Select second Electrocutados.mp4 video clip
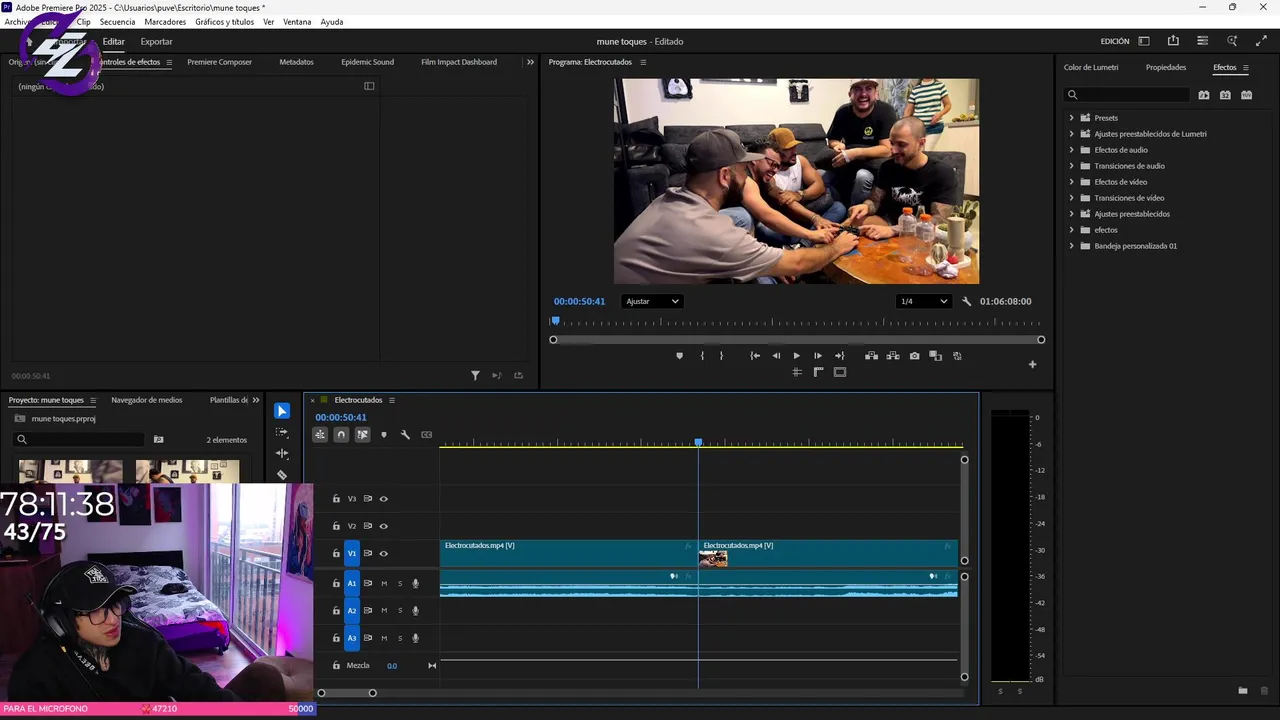Image resolution: width=1280 pixels, height=720 pixels. coord(828,553)
